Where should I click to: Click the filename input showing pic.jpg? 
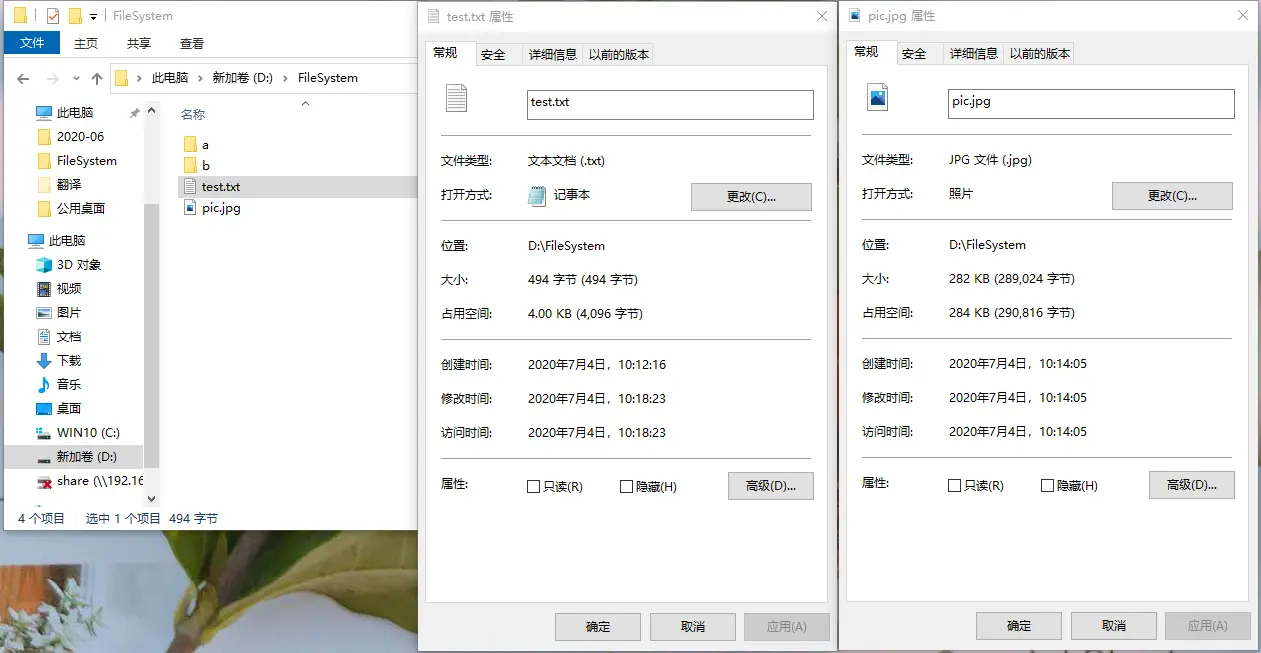click(1089, 104)
